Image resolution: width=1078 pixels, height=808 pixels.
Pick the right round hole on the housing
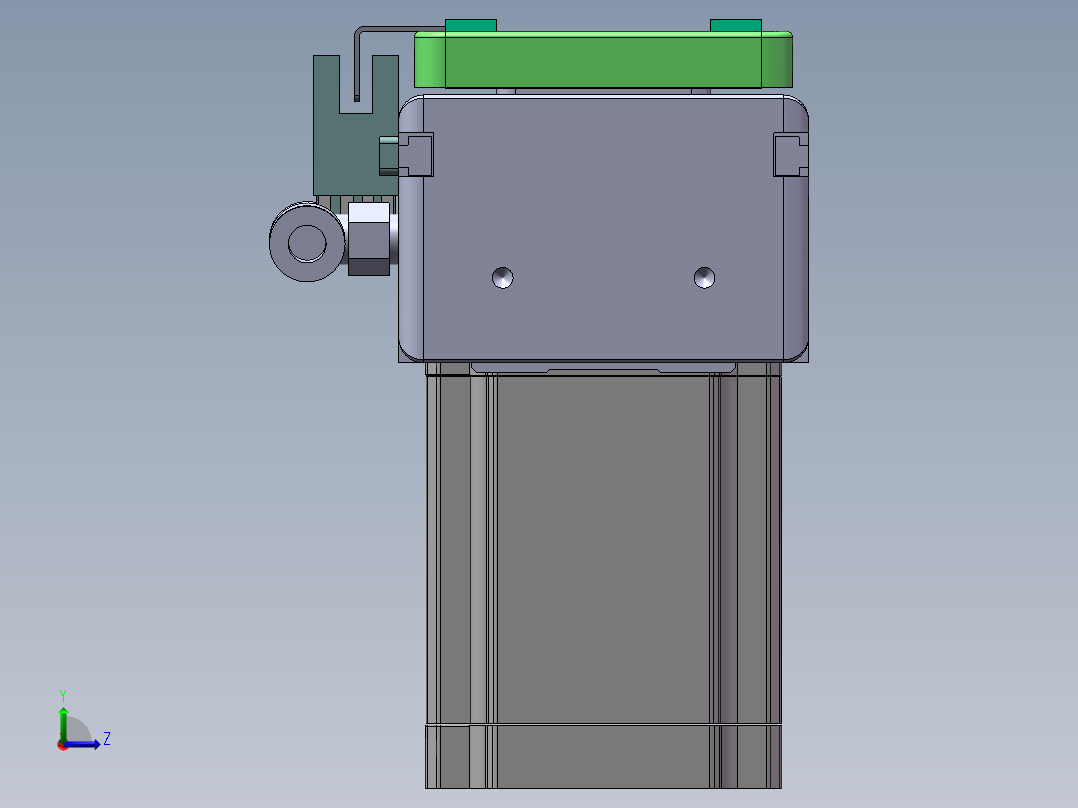coord(704,278)
